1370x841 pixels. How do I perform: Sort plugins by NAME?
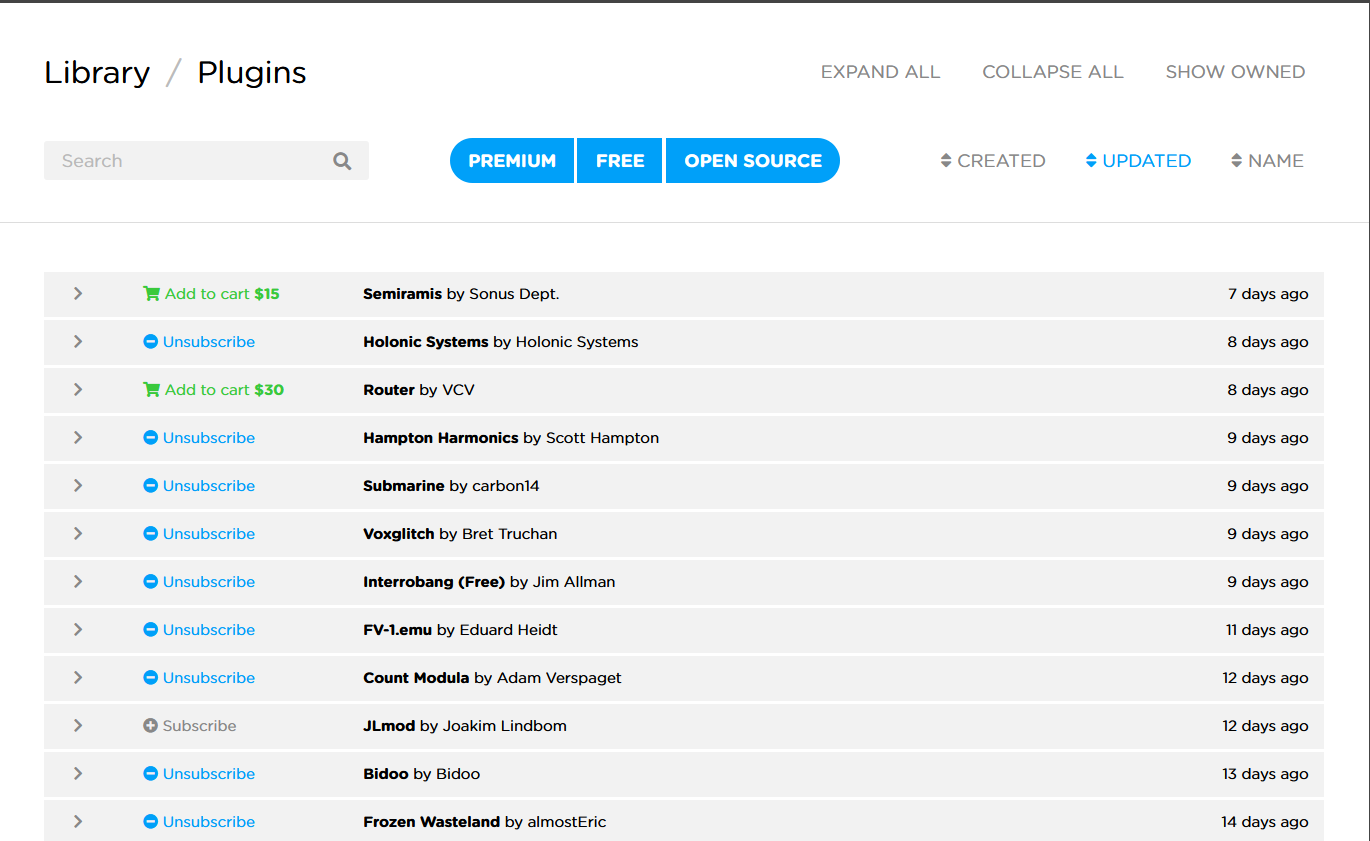click(x=1267, y=161)
